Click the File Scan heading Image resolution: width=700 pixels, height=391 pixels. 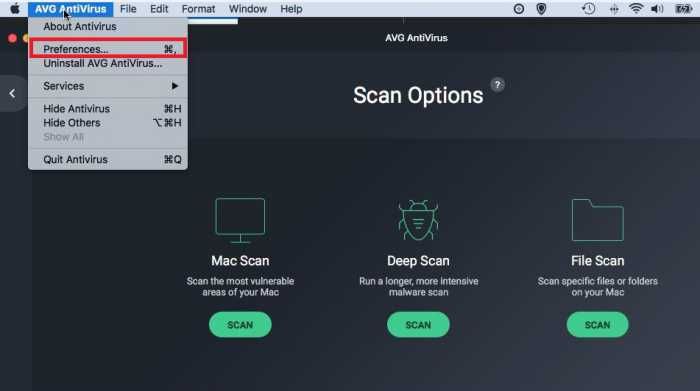coord(597,261)
